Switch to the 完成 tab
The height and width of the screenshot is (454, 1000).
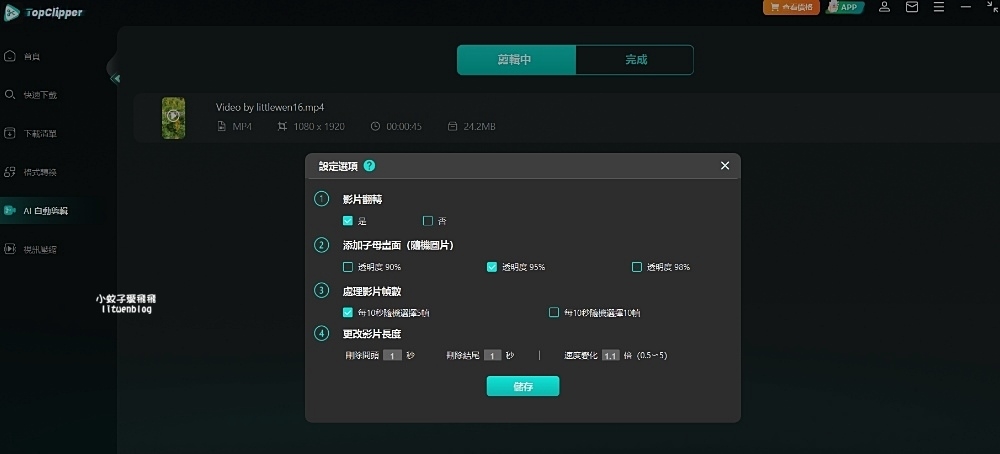point(635,60)
